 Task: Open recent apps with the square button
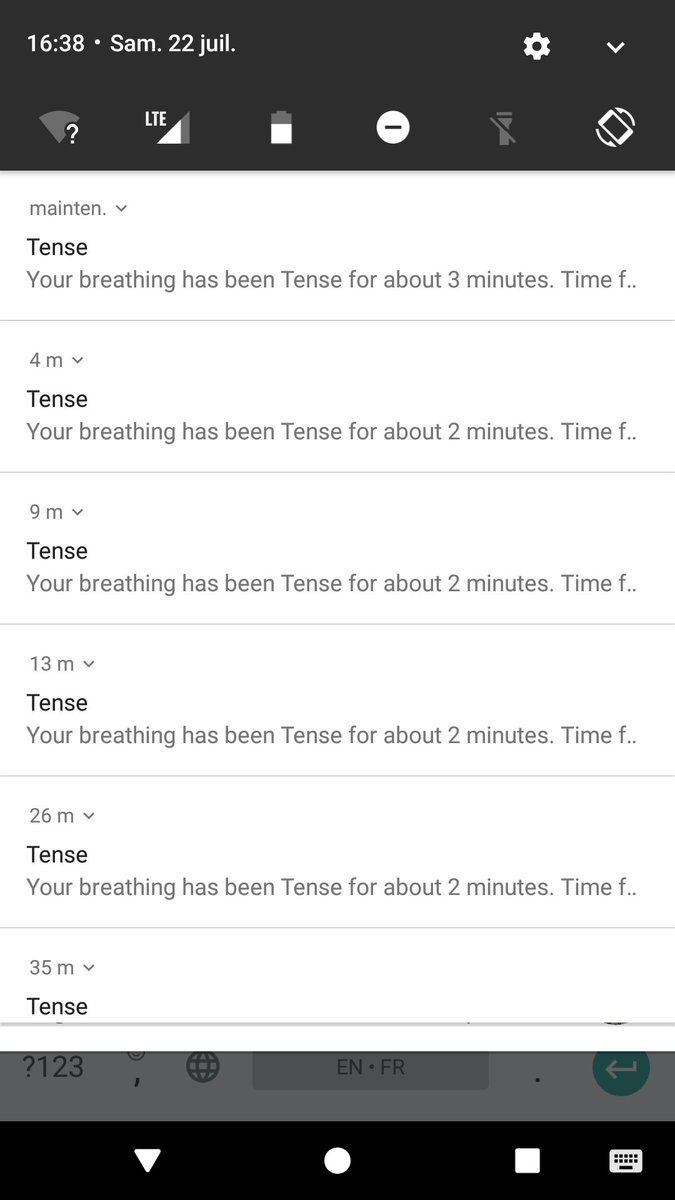(527, 1160)
